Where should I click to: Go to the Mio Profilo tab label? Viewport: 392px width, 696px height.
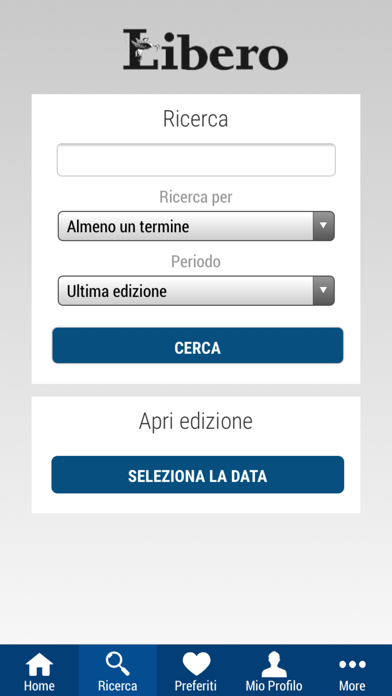[274, 685]
